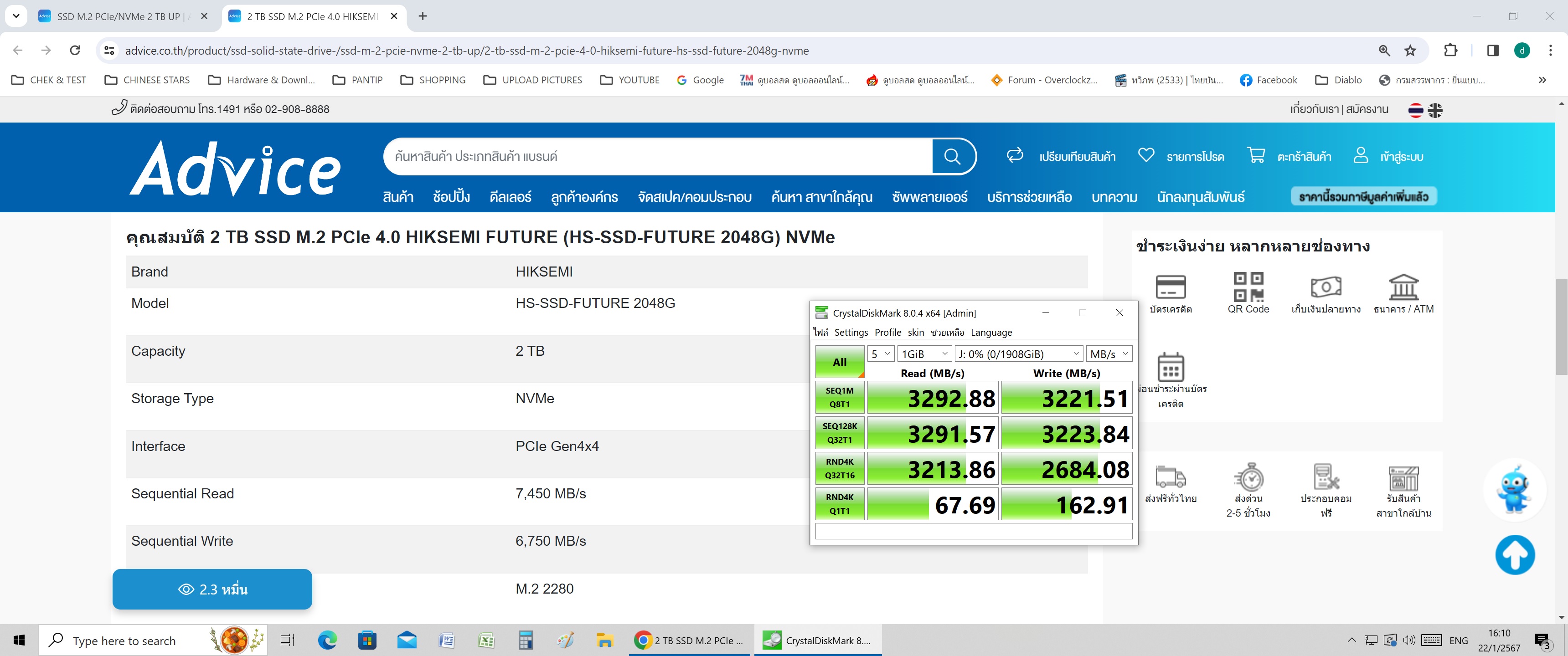
Task: Open test size dropdown showing 1GiB
Action: 924,354
